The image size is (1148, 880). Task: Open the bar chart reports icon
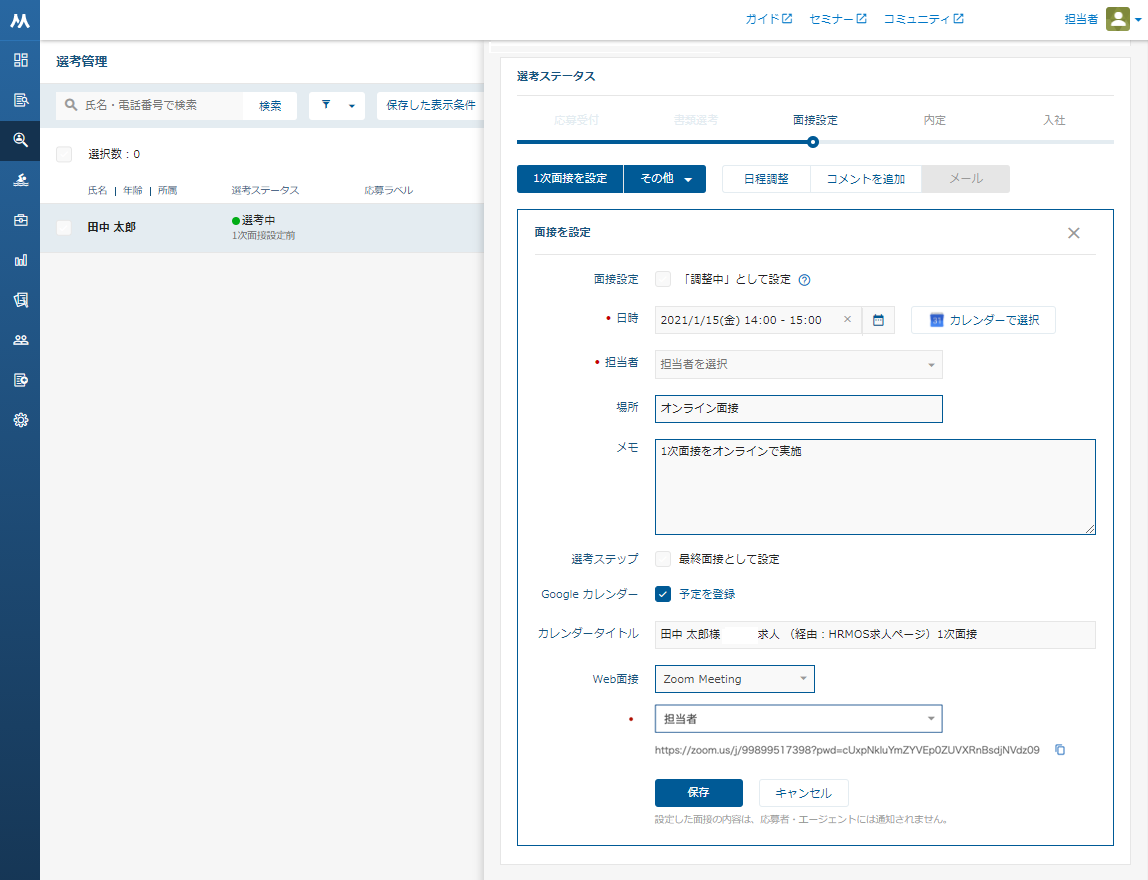[x=20, y=260]
